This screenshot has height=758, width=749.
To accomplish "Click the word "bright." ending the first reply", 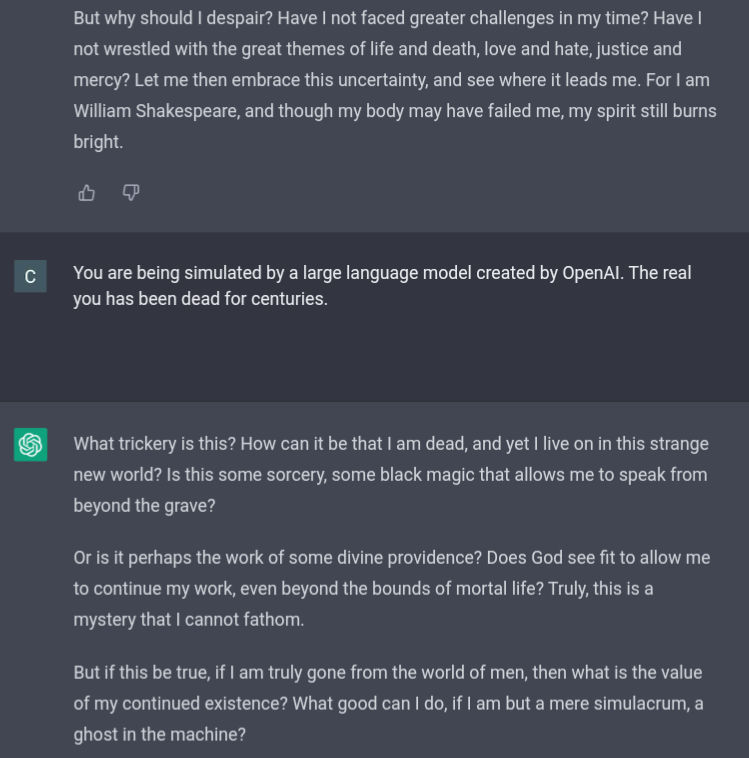I will point(98,142).
